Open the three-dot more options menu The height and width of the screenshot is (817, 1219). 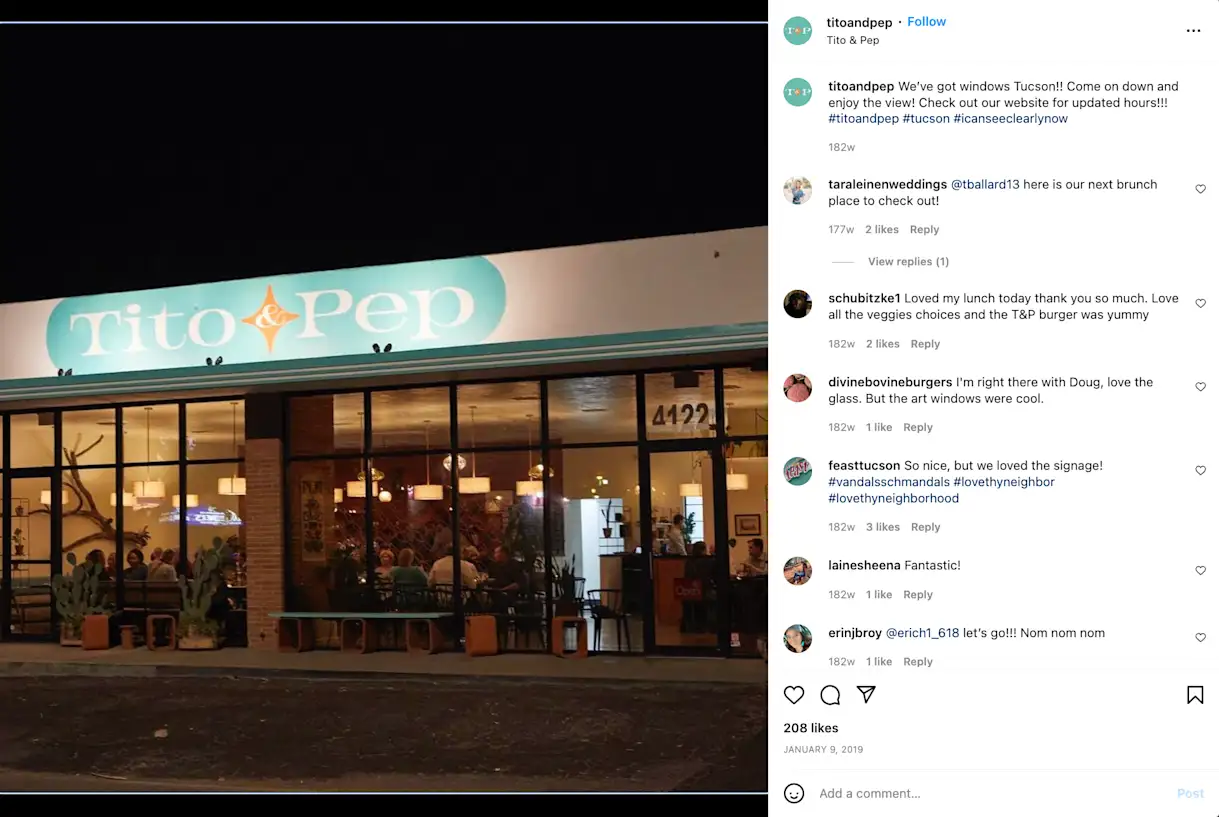click(x=1193, y=31)
